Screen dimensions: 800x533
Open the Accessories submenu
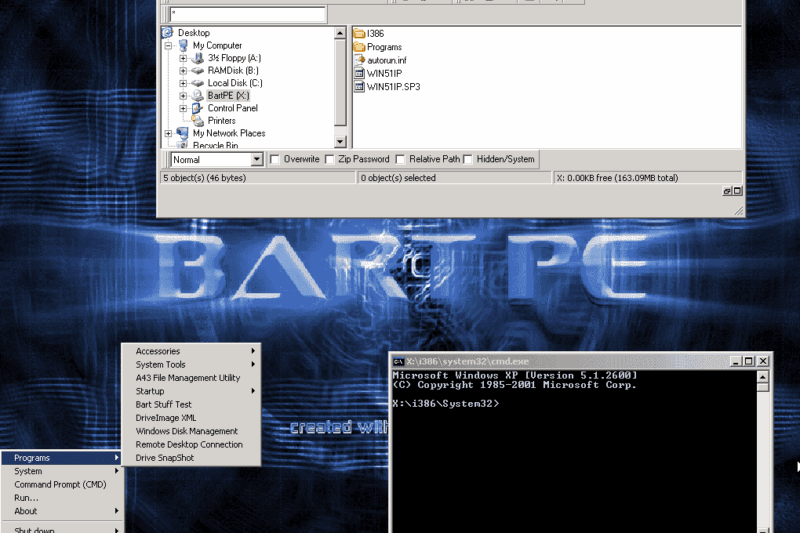191,351
